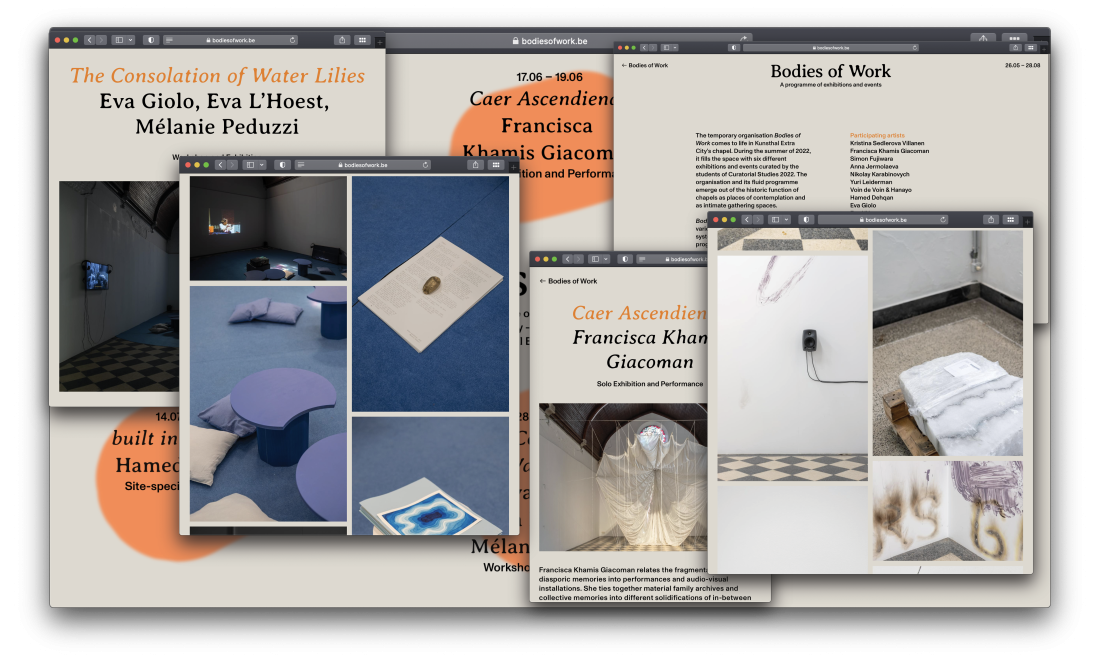Go back in the Water Lilies window
This screenshot has width=1100, height=660.
click(89, 40)
